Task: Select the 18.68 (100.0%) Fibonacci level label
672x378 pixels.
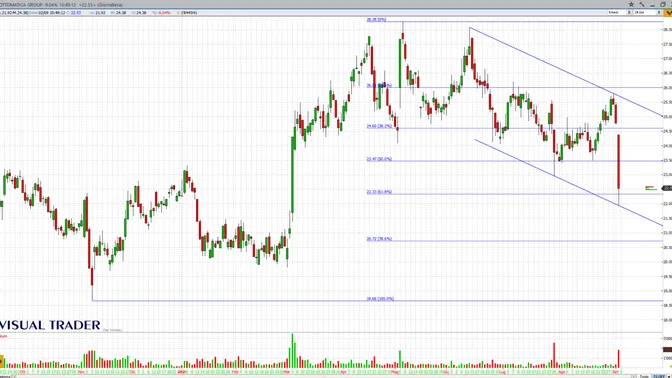Action: coord(380,299)
